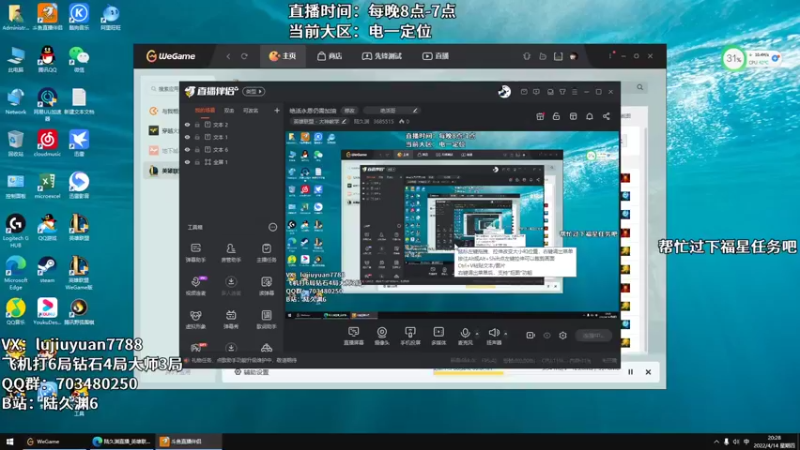Add 直播屏幕 screen capture source
This screenshot has width=800, height=450.
[x=353, y=336]
